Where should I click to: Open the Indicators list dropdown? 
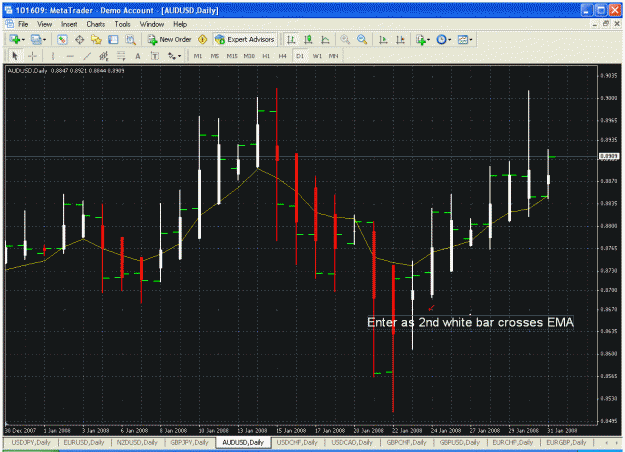pos(423,39)
